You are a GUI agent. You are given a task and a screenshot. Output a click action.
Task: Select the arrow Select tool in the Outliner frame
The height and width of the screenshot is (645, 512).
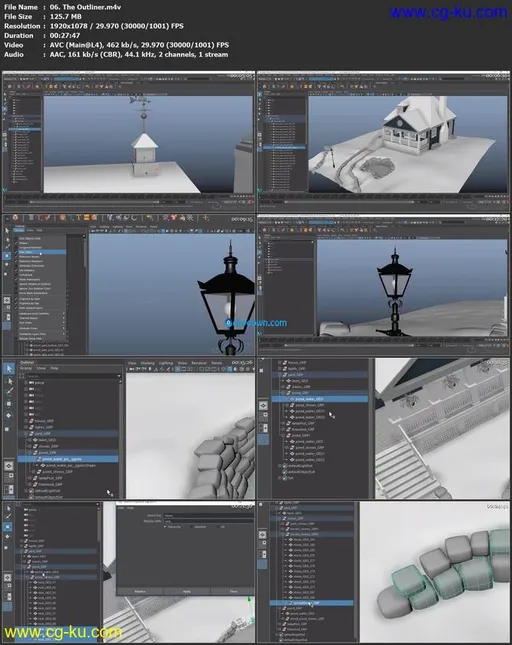point(9,369)
